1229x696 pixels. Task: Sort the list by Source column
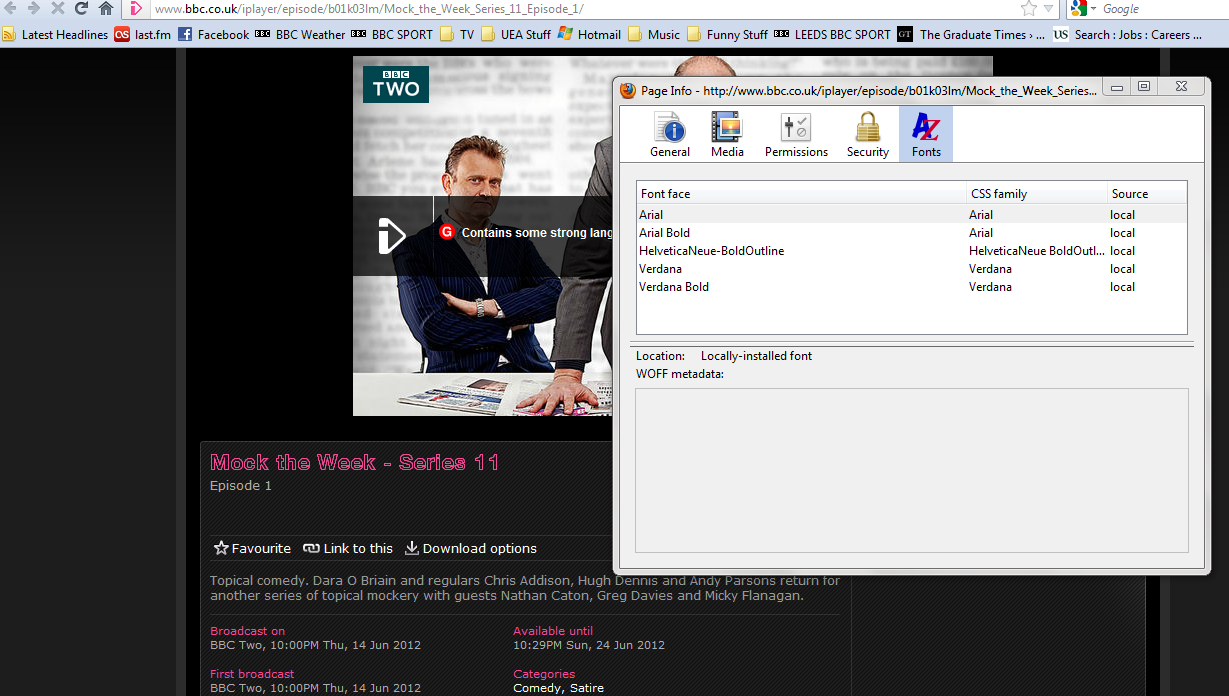[x=1147, y=194]
